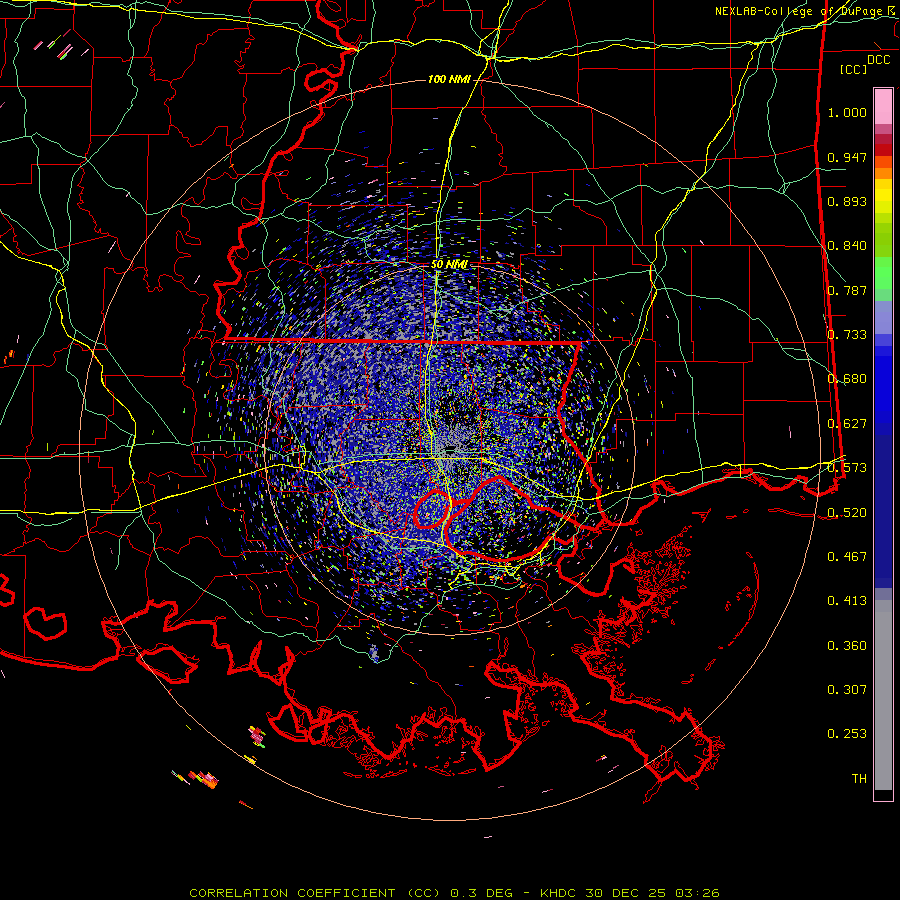Screen dimensions: 900x900
Task: Click the 0.627 legend value
Action: [x=847, y=424]
